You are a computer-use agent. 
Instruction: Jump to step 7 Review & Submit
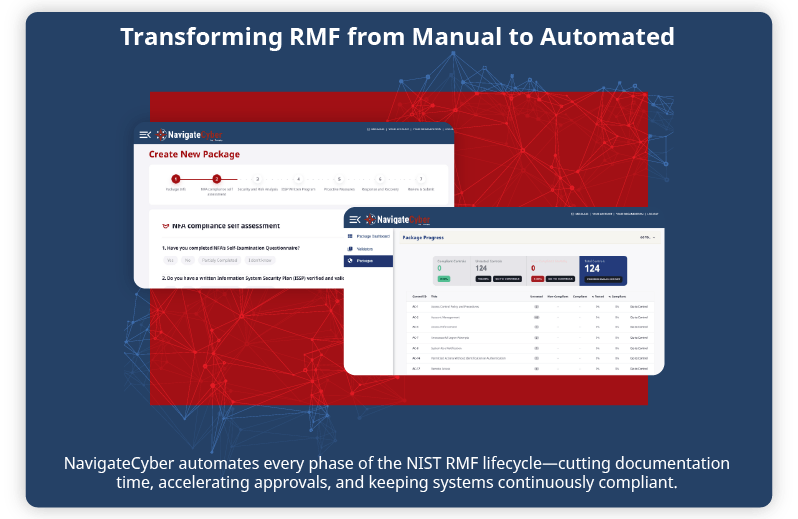click(420, 179)
